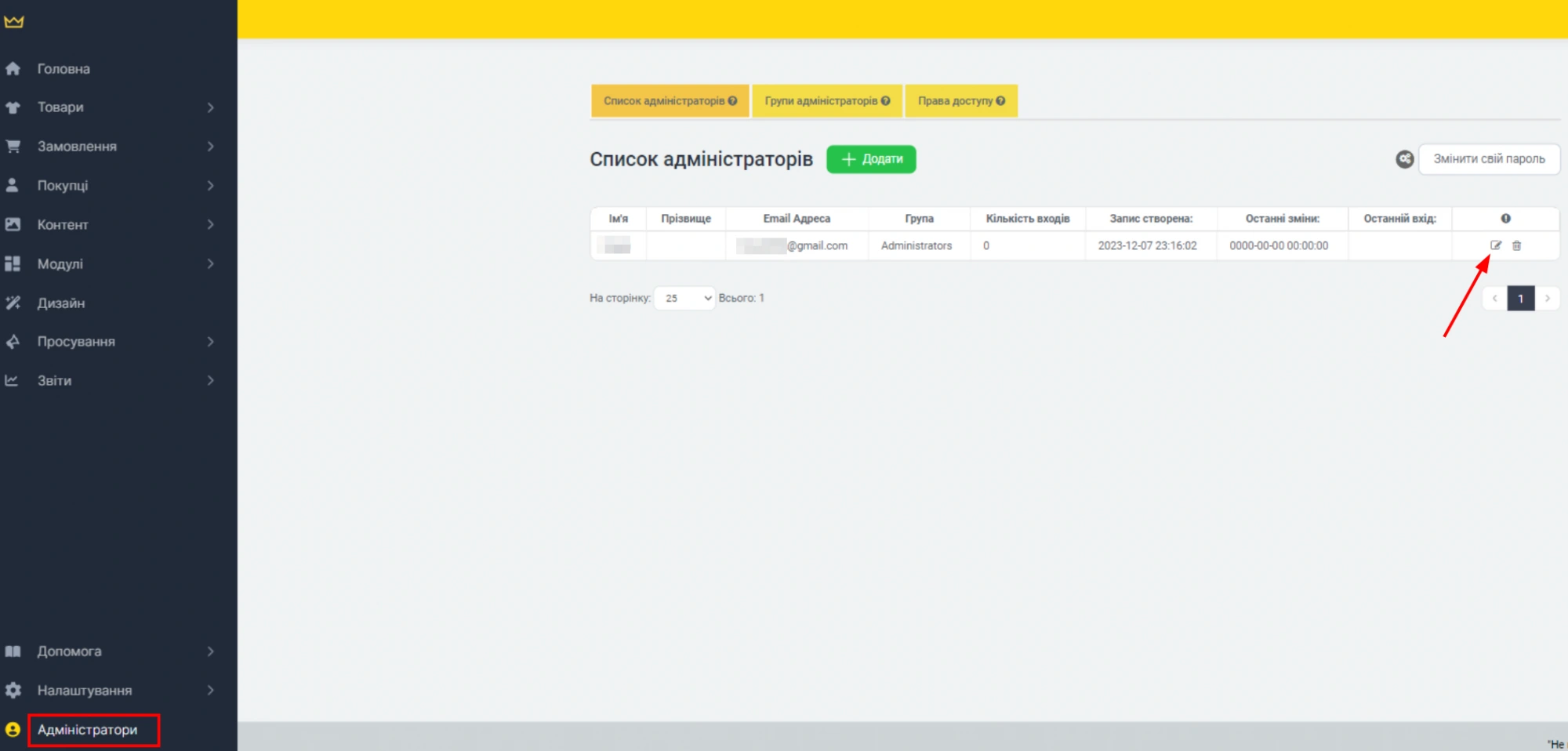
Task: Expand the Замовлення menu chevron
Action: tap(210, 147)
